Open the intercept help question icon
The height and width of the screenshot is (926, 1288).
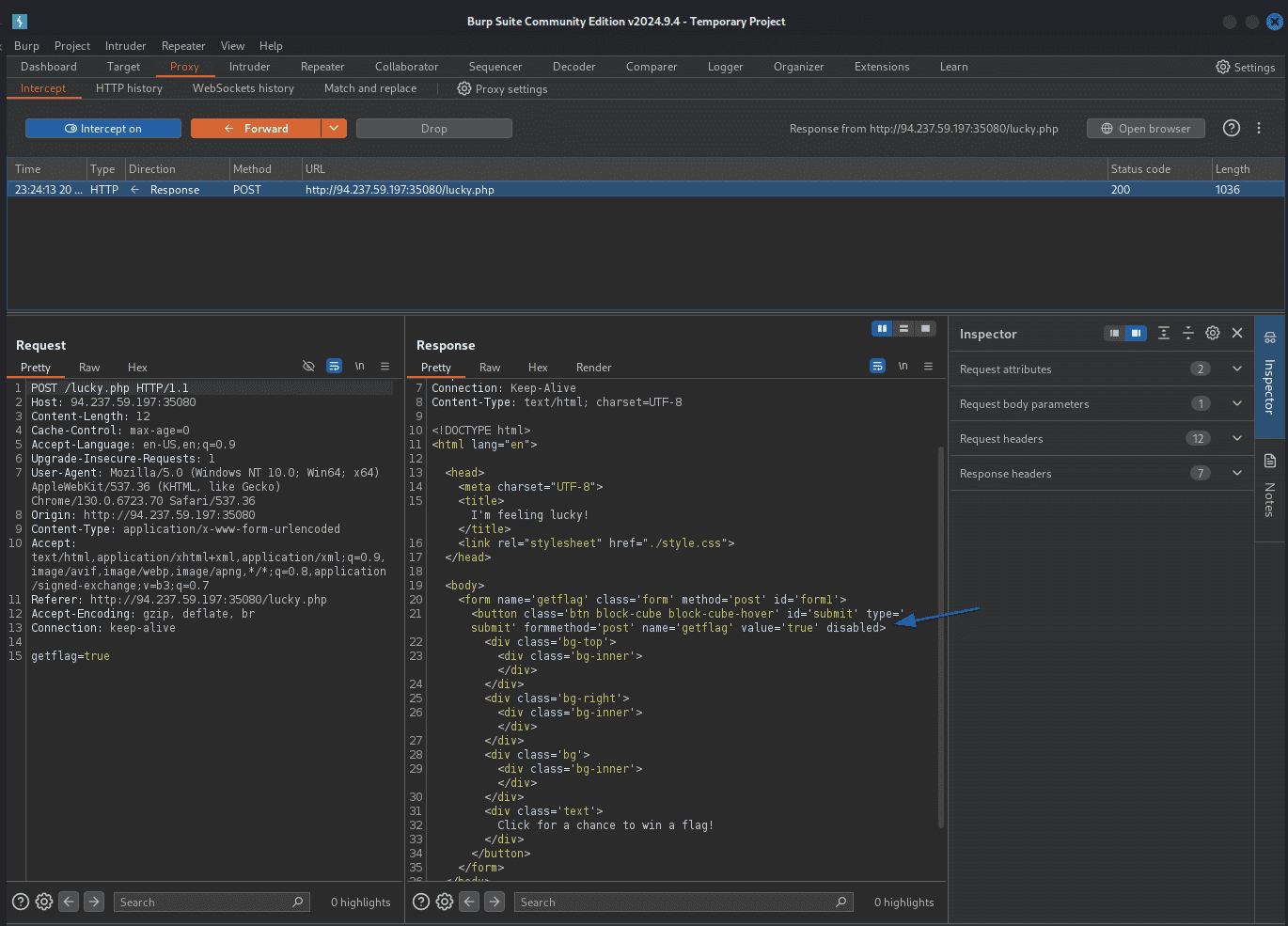1232,128
